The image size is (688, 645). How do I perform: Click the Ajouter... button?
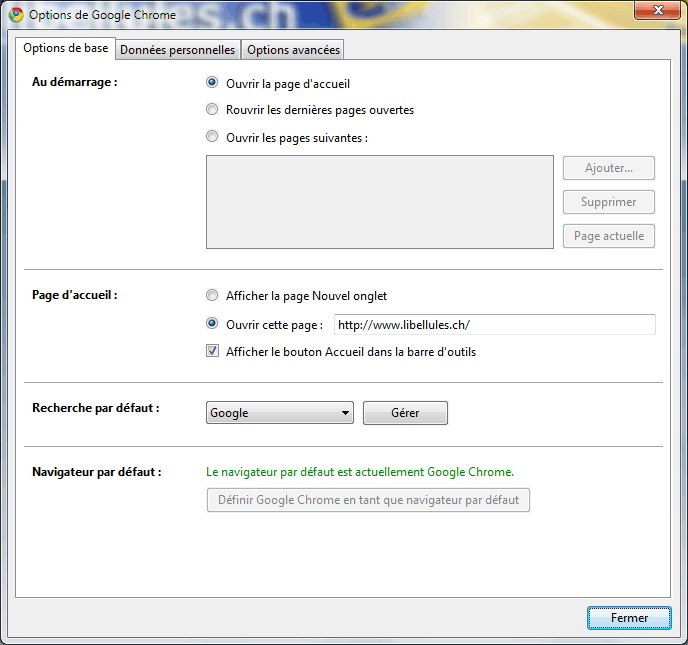coord(609,168)
